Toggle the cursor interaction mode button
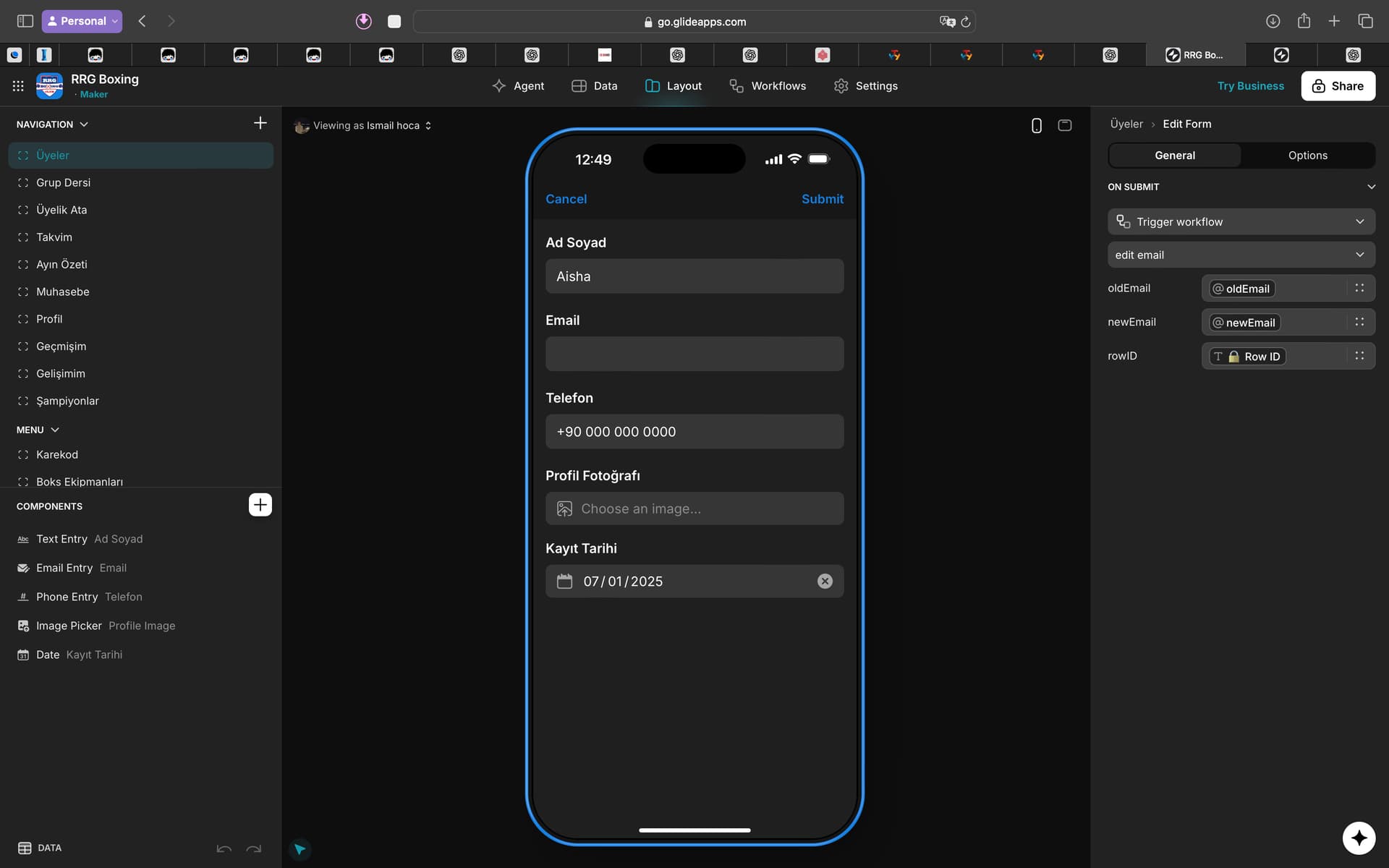The height and width of the screenshot is (868, 1389). point(300,849)
